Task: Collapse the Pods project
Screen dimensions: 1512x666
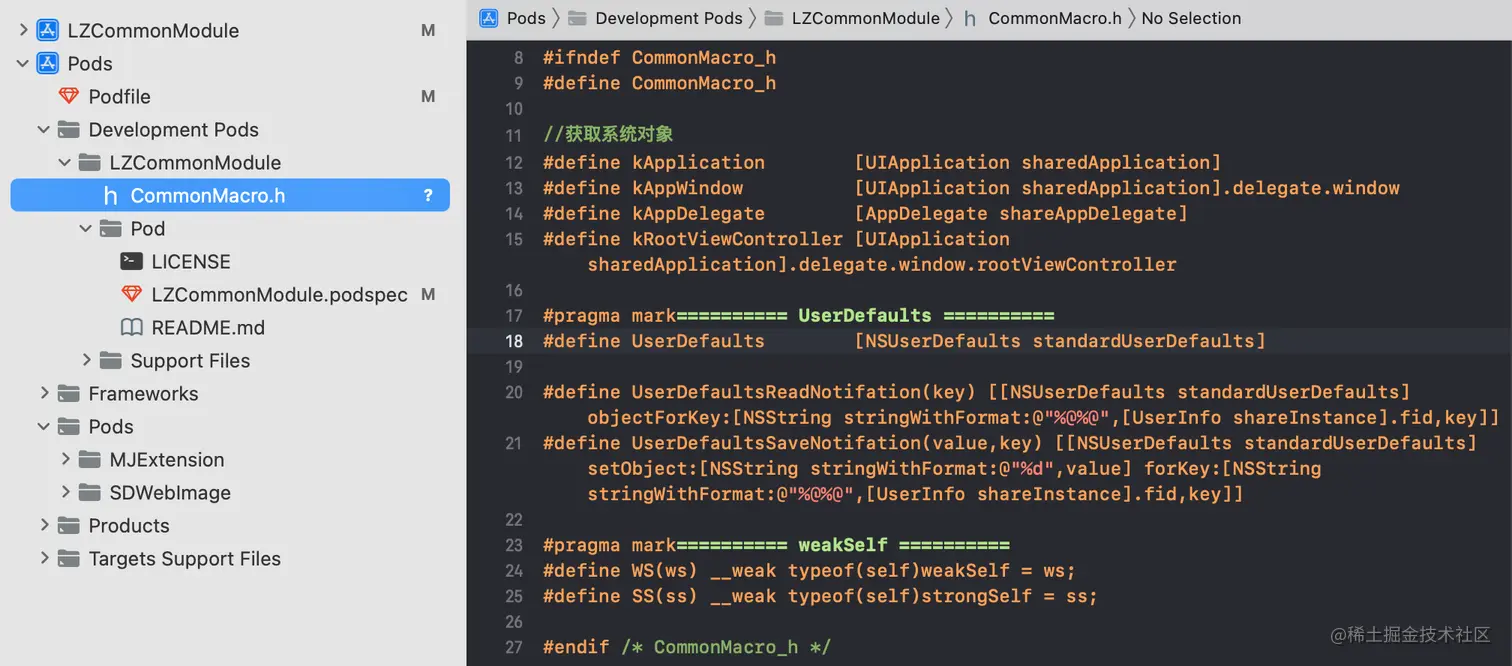Action: pyautogui.click(x=23, y=63)
